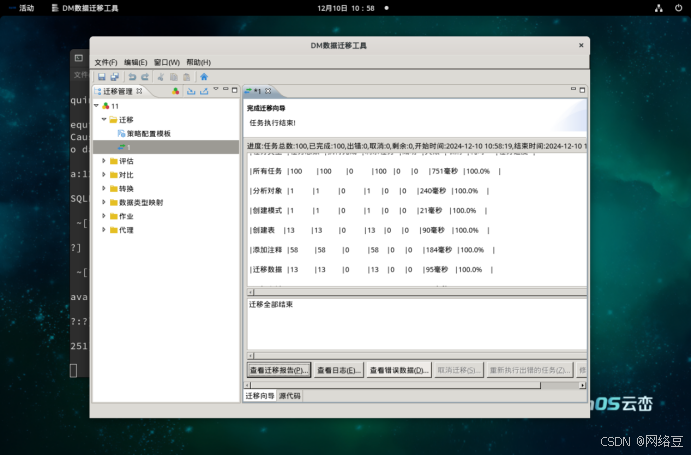Switch to the 源代码 bottom tab

[290, 396]
